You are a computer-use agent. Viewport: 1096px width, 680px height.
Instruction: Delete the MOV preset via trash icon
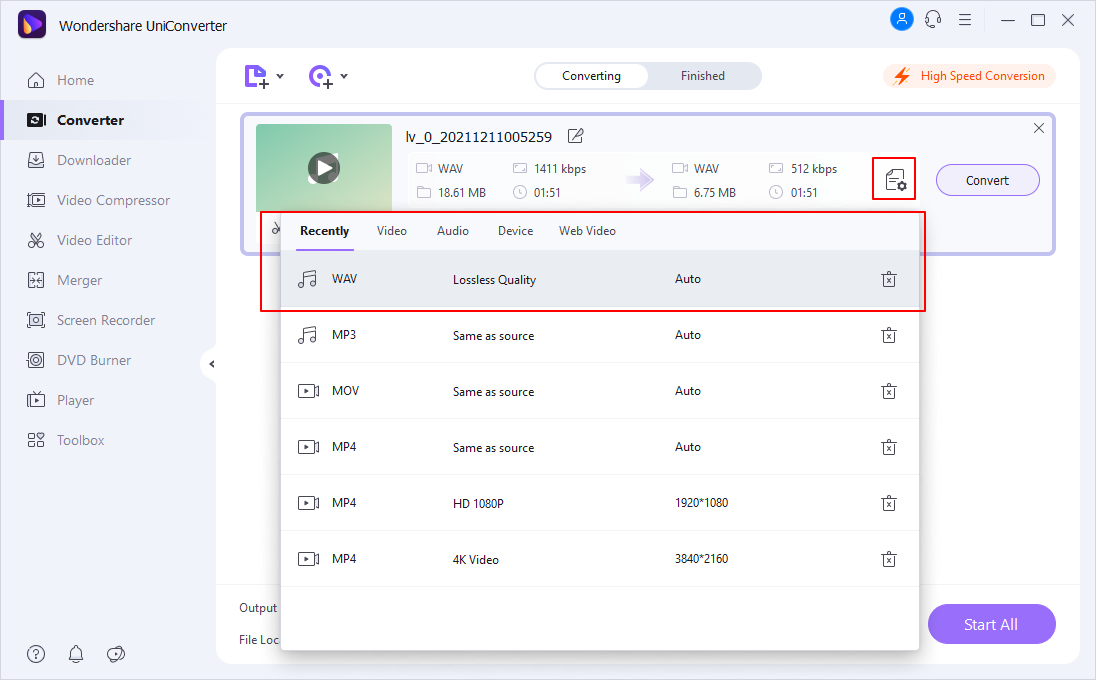[x=889, y=391]
